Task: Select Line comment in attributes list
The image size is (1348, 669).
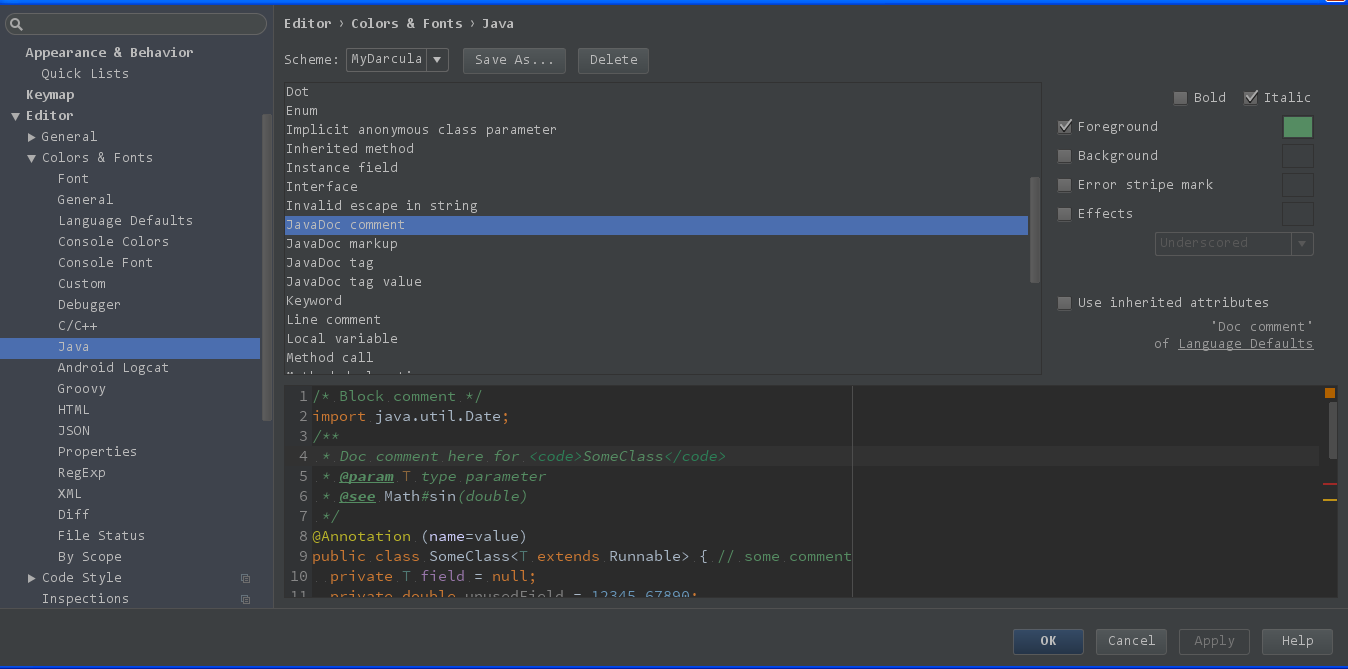Action: 657,320
